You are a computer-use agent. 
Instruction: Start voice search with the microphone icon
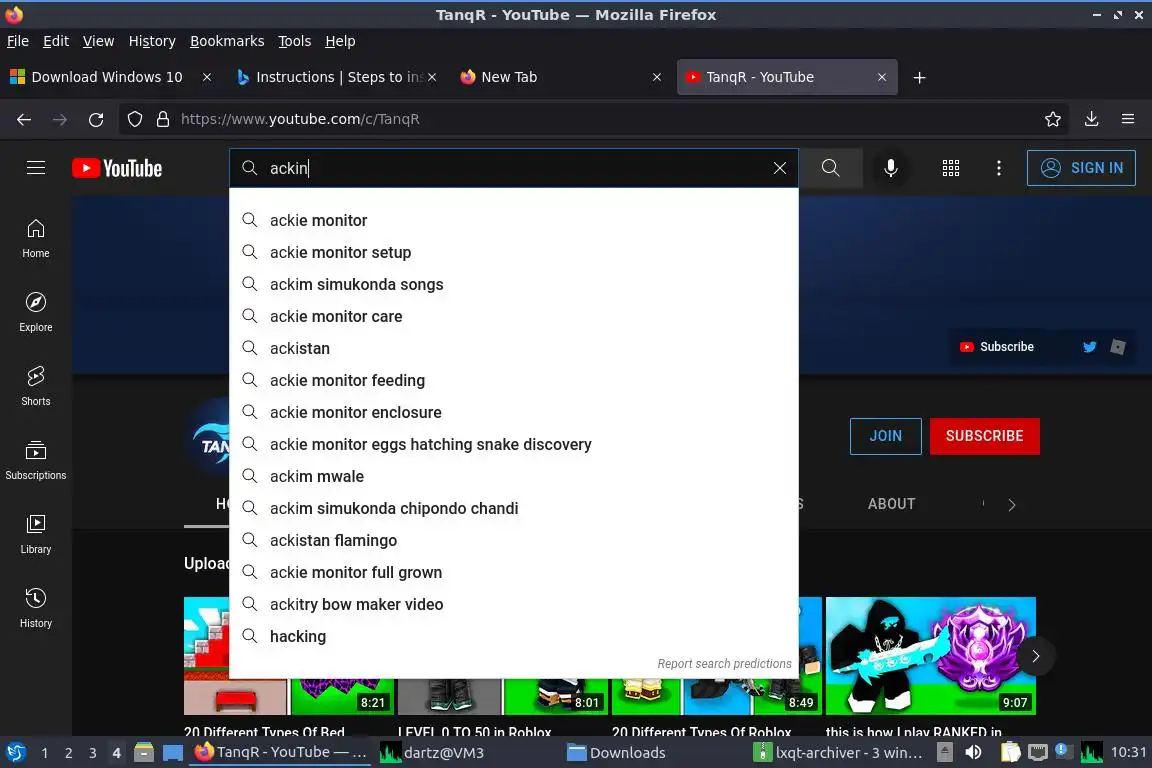click(890, 168)
